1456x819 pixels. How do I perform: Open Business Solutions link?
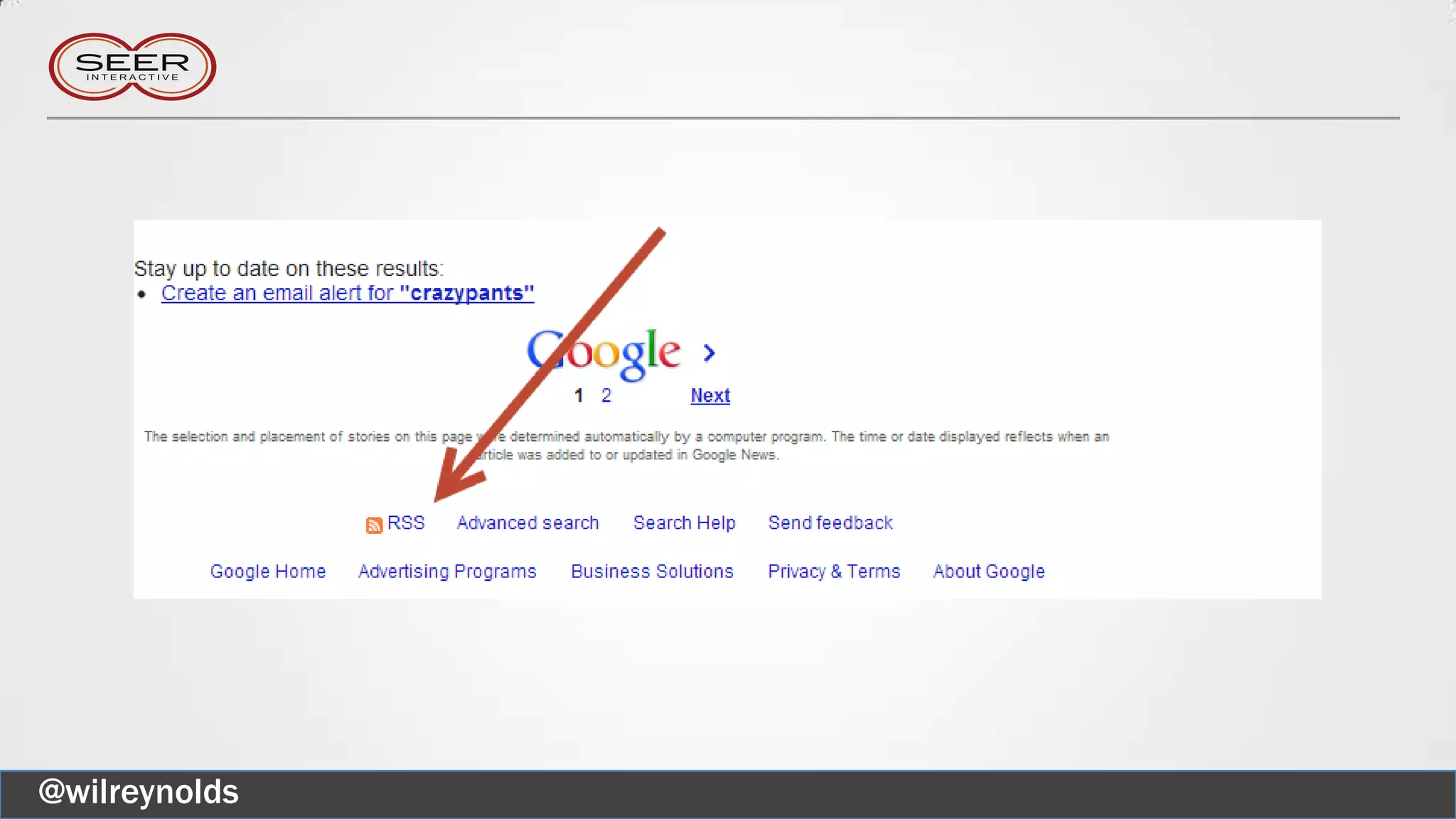click(x=652, y=572)
